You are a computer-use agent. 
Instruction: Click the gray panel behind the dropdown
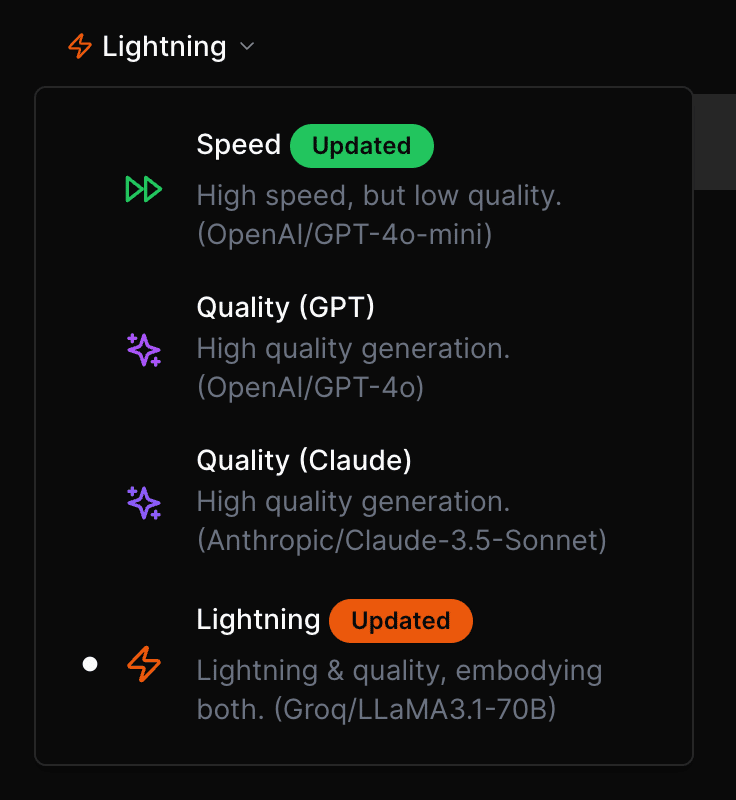point(714,140)
